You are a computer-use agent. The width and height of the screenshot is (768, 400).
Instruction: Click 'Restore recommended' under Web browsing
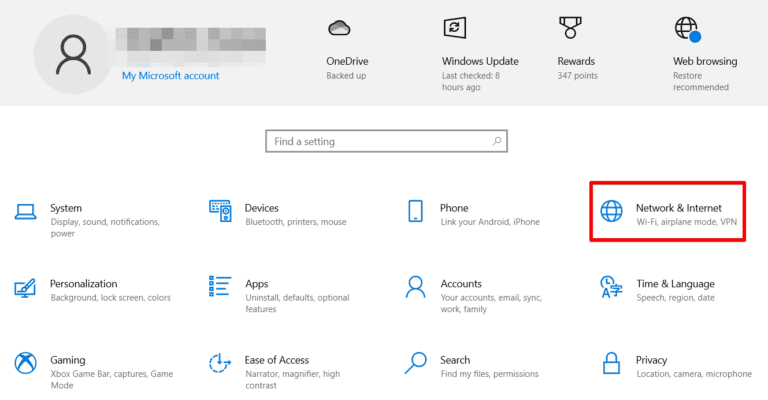coord(701,82)
